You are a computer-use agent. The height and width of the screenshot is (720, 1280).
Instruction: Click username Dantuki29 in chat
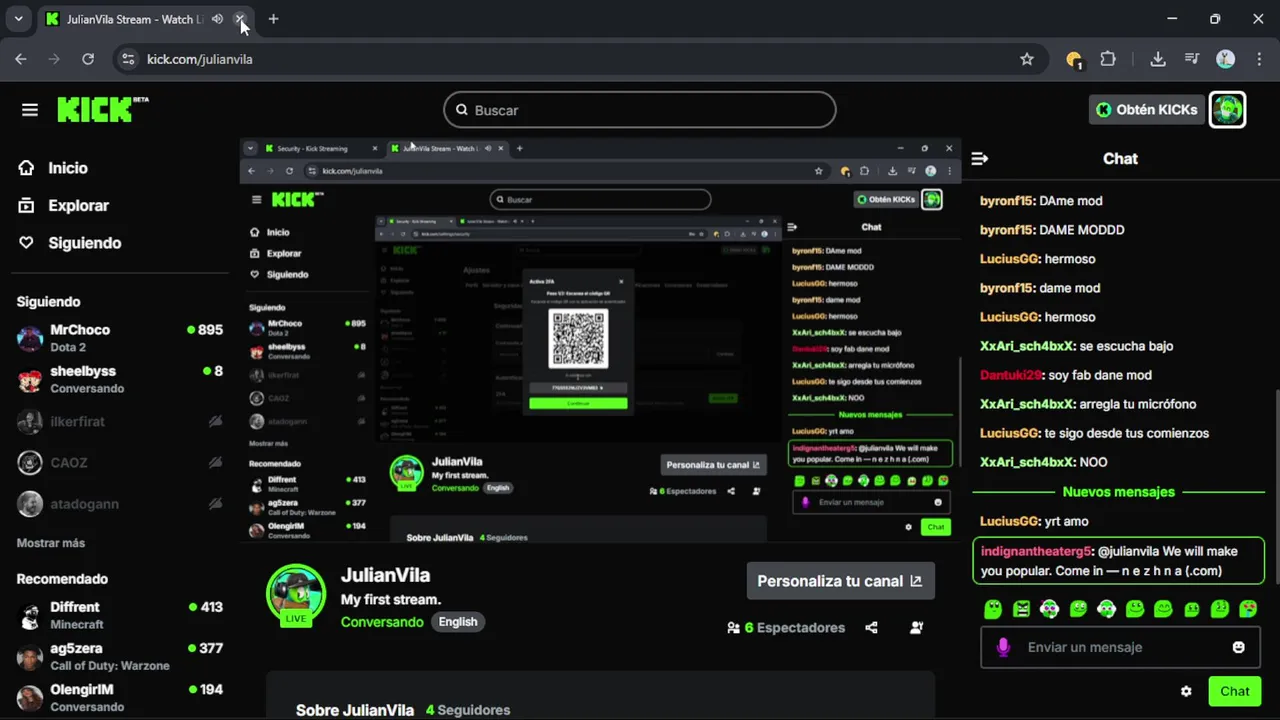coord(1011,375)
